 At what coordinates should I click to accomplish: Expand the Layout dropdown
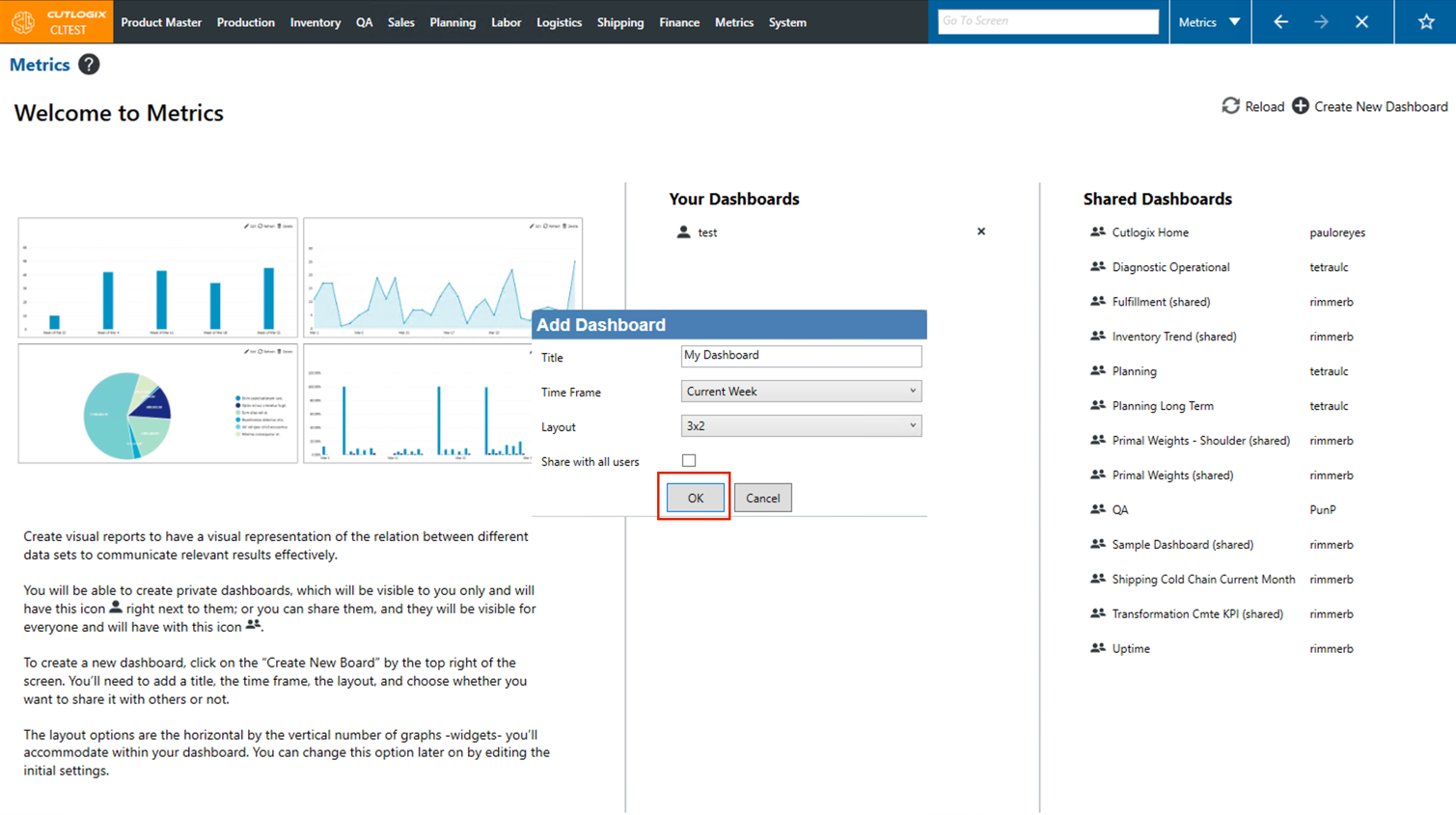point(801,426)
